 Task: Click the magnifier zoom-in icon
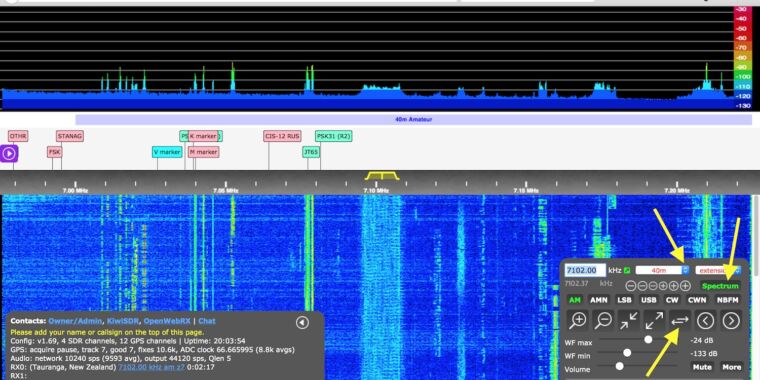coord(578,320)
